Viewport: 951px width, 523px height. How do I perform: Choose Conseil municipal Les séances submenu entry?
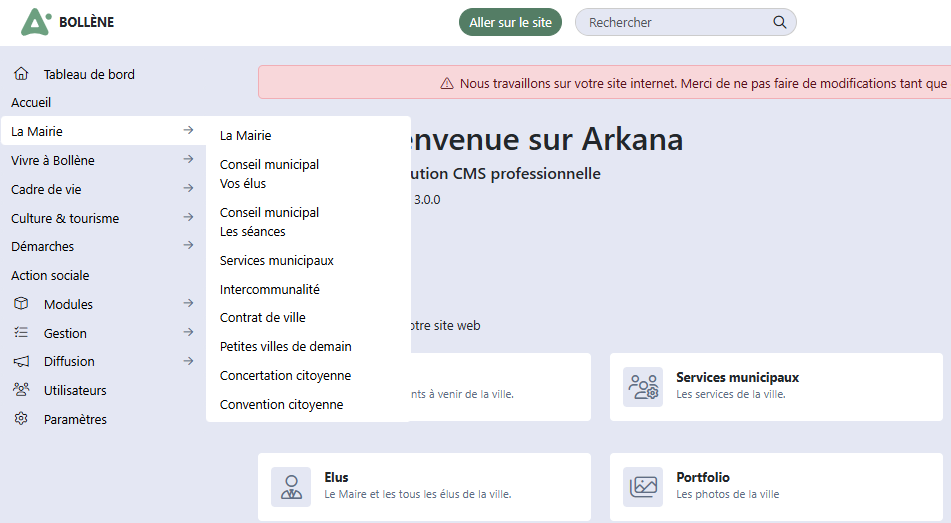coord(269,222)
